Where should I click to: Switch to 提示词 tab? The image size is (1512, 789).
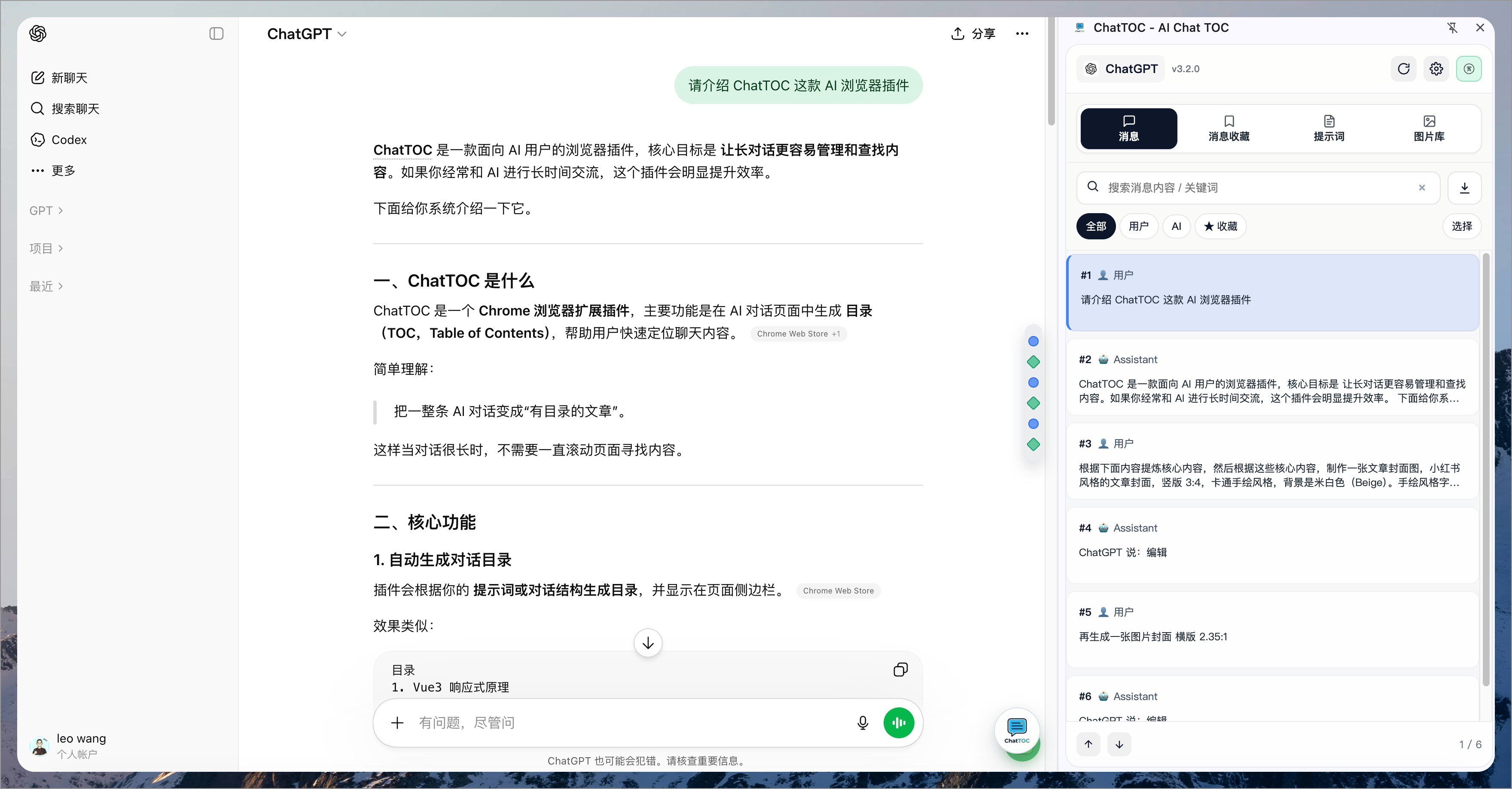[1329, 128]
